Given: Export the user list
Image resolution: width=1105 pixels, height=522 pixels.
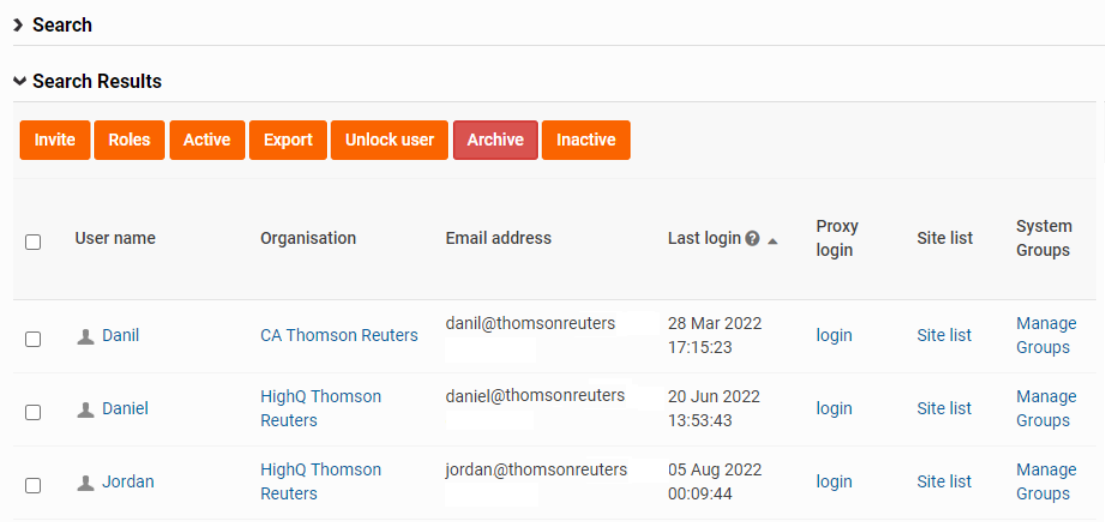Looking at the screenshot, I should [288, 140].
